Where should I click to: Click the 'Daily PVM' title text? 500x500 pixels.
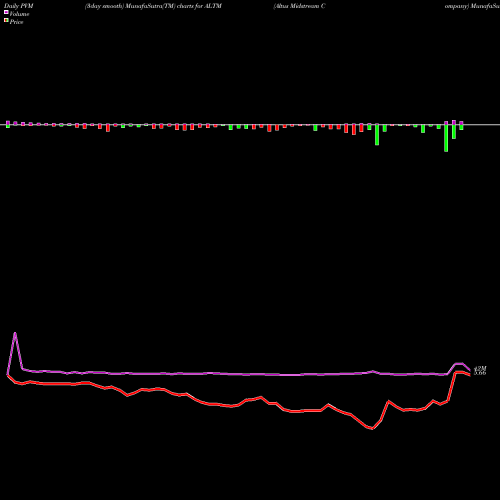pyautogui.click(x=19, y=6)
